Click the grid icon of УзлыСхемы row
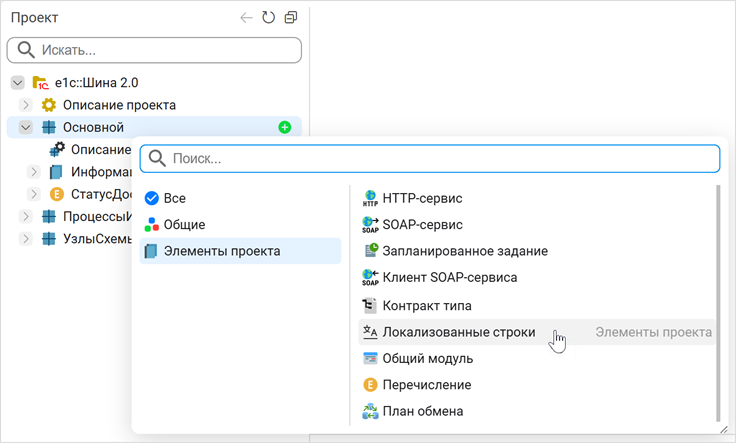 pos(49,239)
